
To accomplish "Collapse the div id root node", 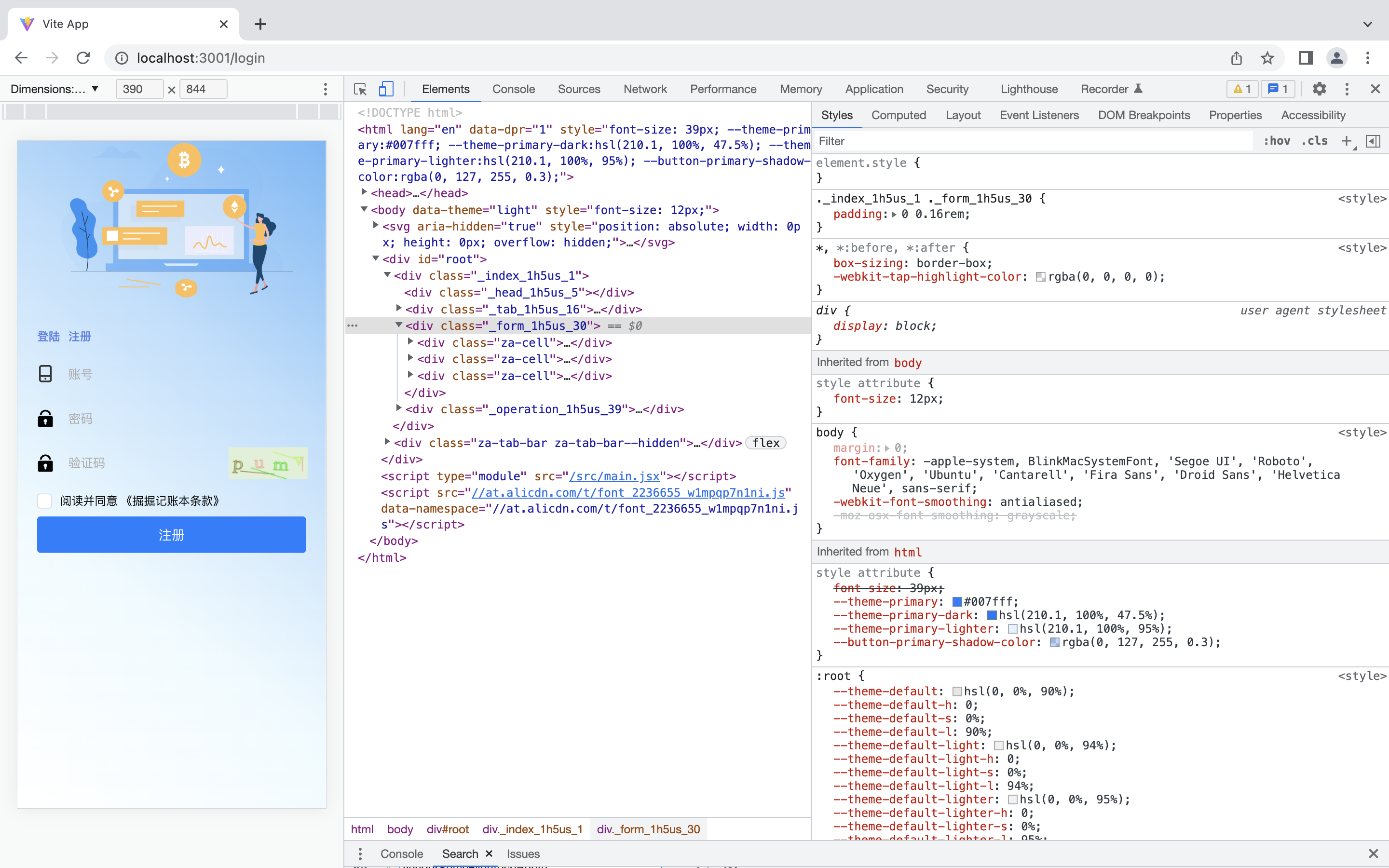I will [375, 258].
